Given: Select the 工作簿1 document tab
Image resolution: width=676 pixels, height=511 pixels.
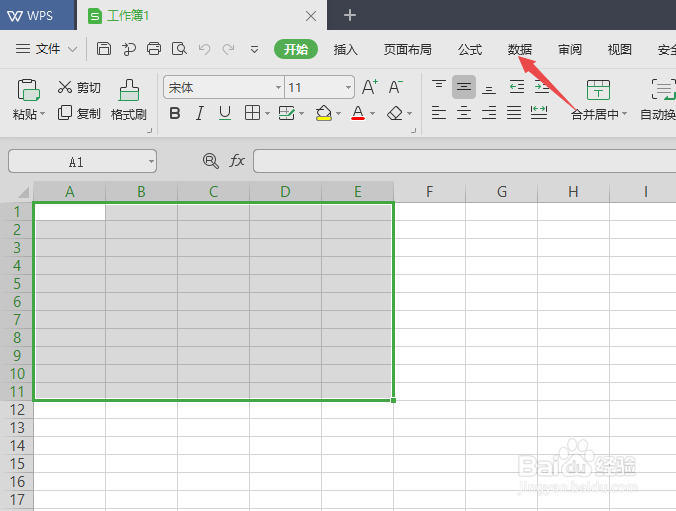Looking at the screenshot, I should 202,16.
